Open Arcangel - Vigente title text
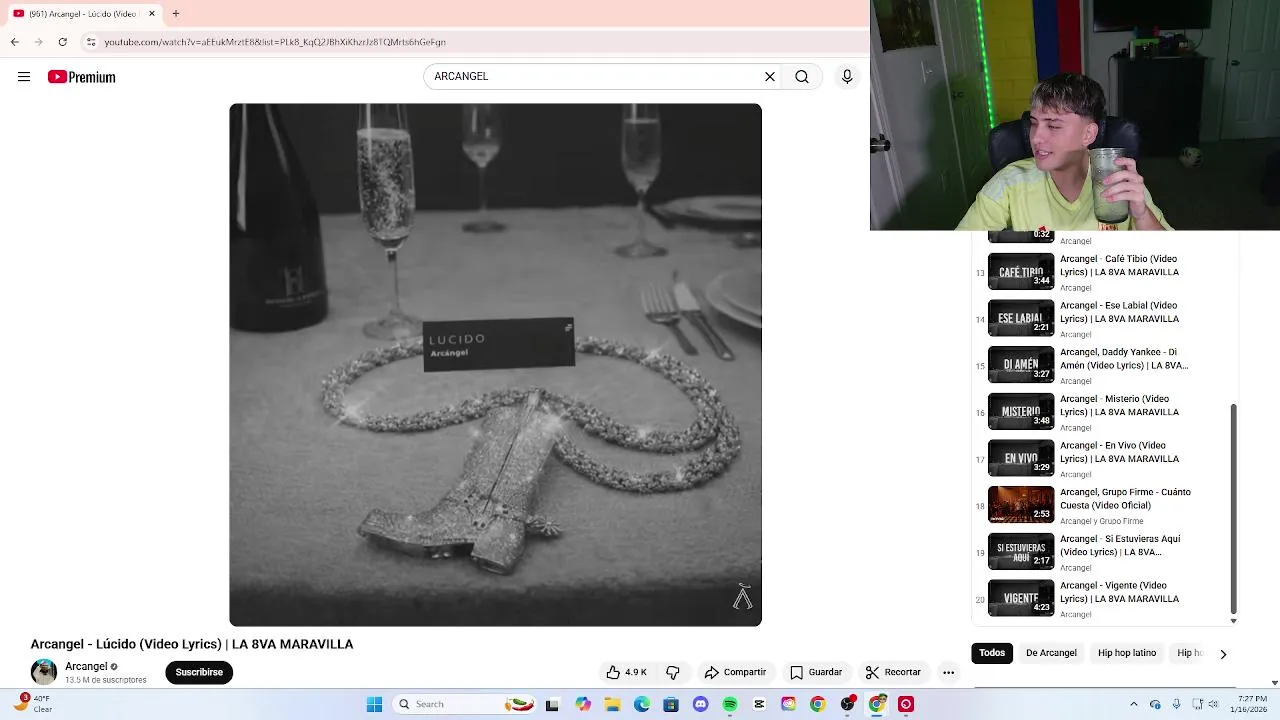The image size is (1280, 720). point(1120,592)
